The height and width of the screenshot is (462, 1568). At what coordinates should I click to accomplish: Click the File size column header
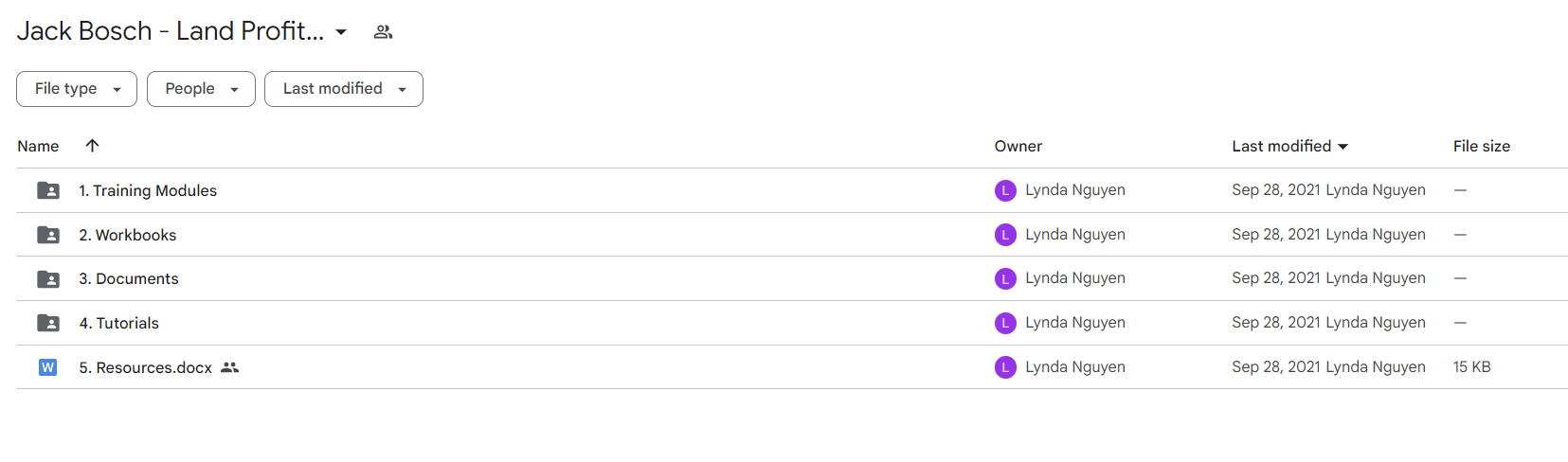coord(1482,146)
